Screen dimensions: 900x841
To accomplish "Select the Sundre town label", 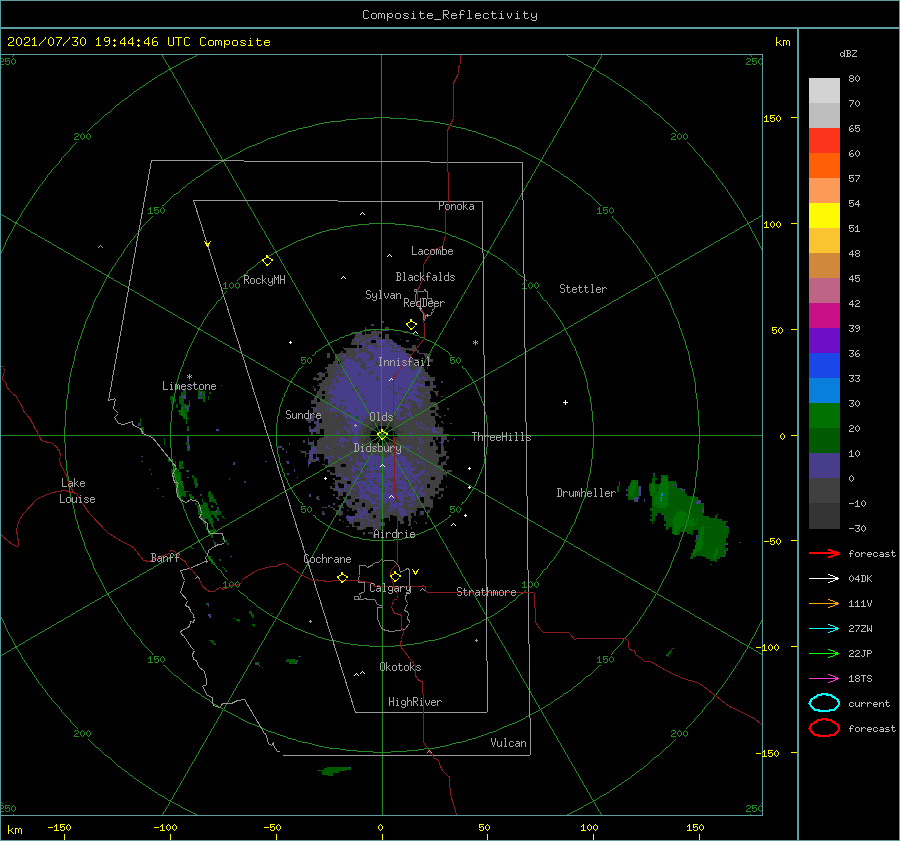I will [303, 415].
